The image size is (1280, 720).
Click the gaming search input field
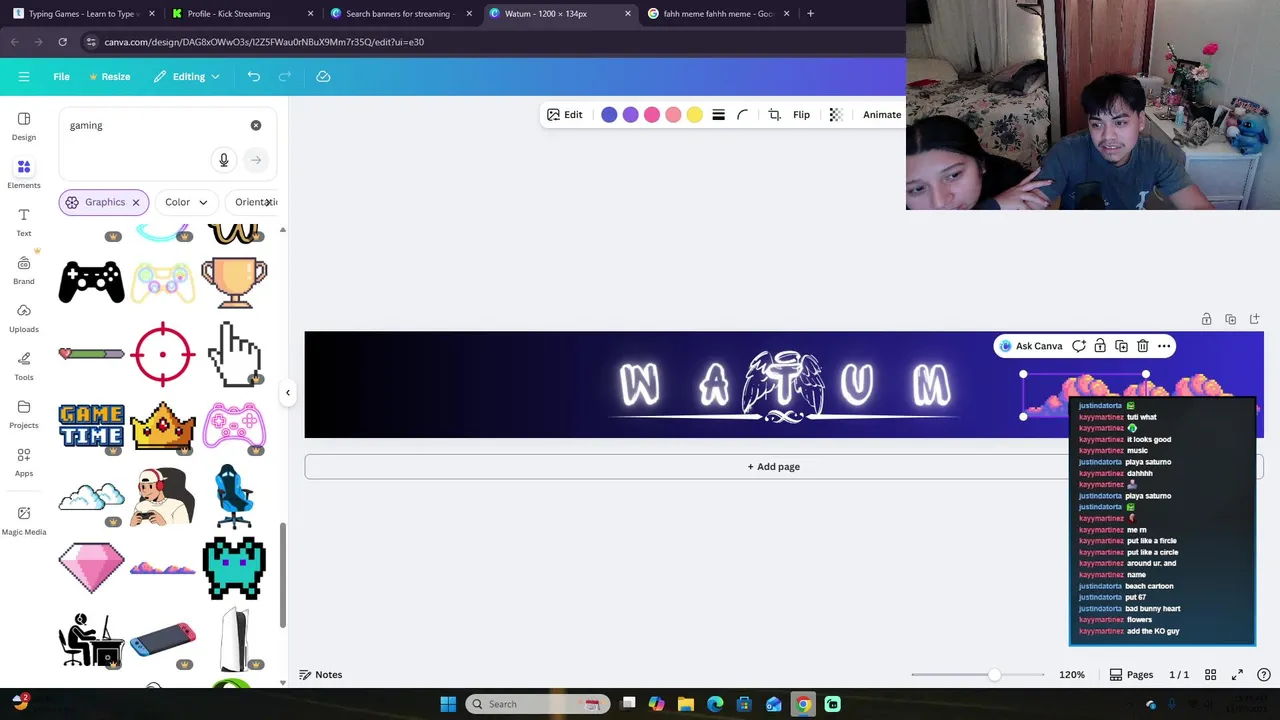tap(155, 125)
